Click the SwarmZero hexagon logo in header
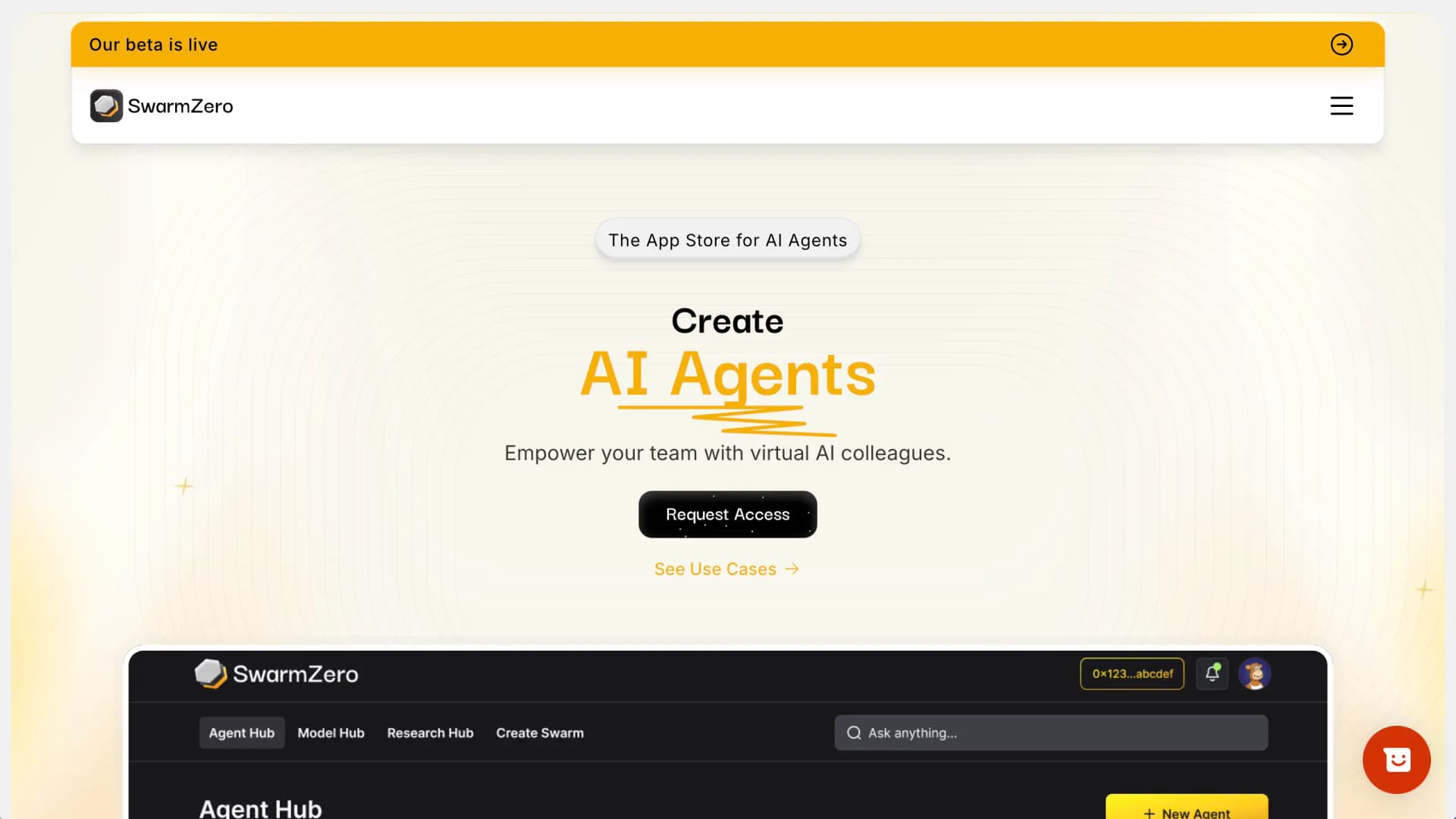This screenshot has width=1456, height=819. (106, 106)
